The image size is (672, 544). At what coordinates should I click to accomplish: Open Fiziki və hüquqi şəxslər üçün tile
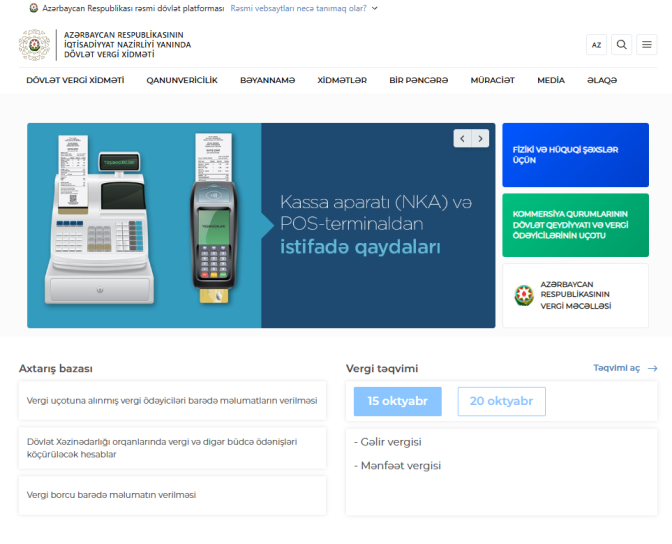click(576, 155)
